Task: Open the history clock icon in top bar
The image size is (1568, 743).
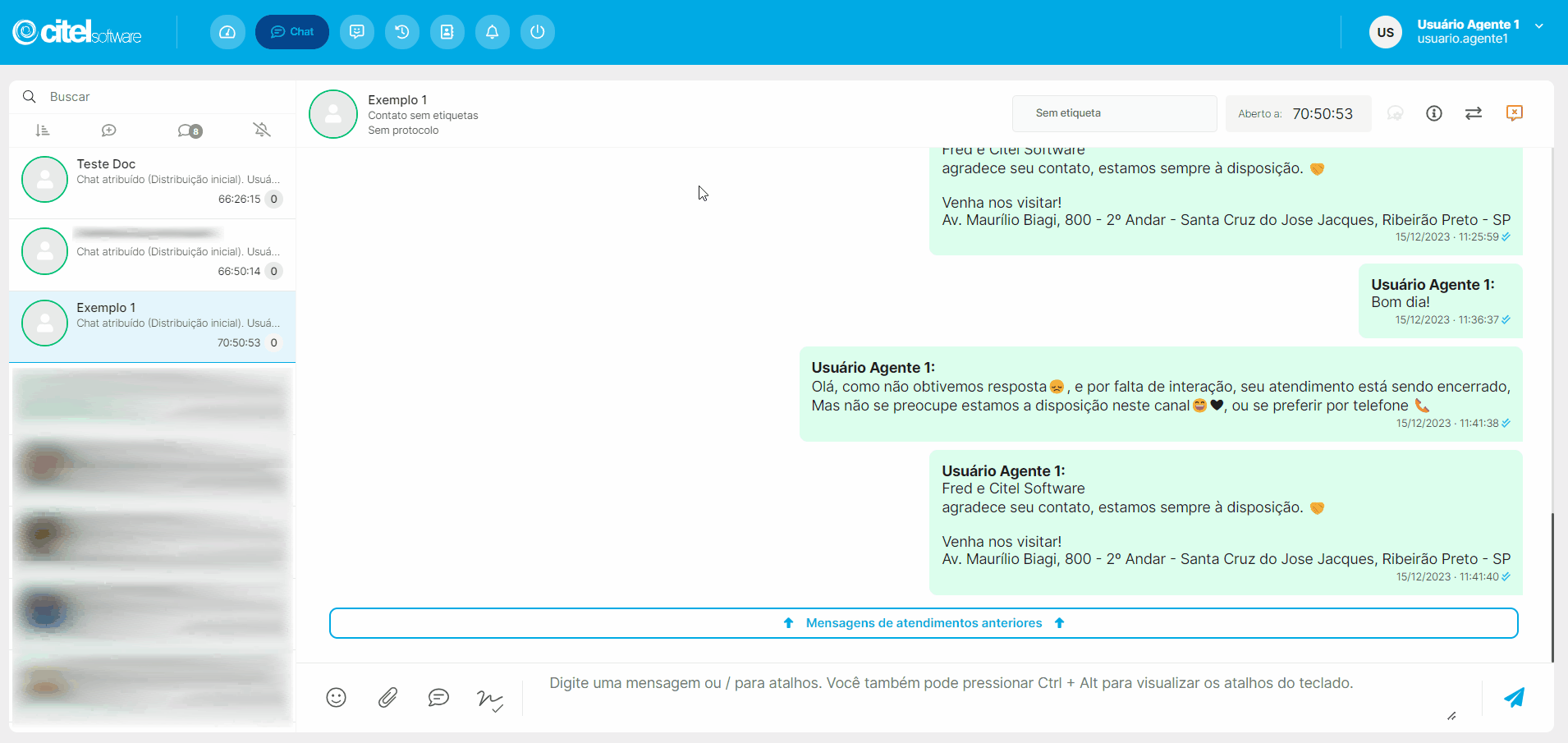Action: coord(402,32)
